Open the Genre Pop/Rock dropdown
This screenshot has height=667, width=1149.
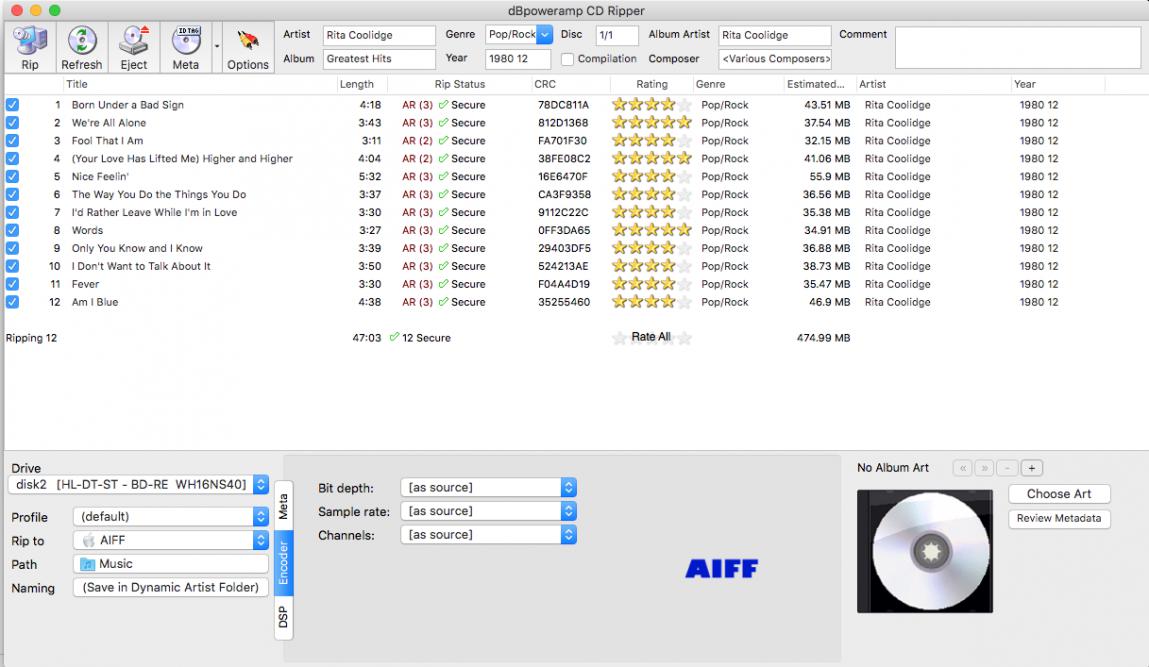[544, 35]
